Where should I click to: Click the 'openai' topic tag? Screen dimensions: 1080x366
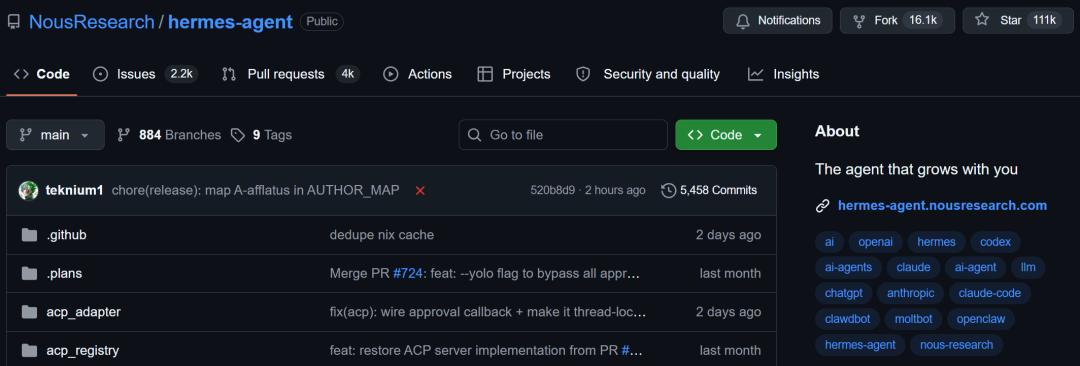(875, 242)
